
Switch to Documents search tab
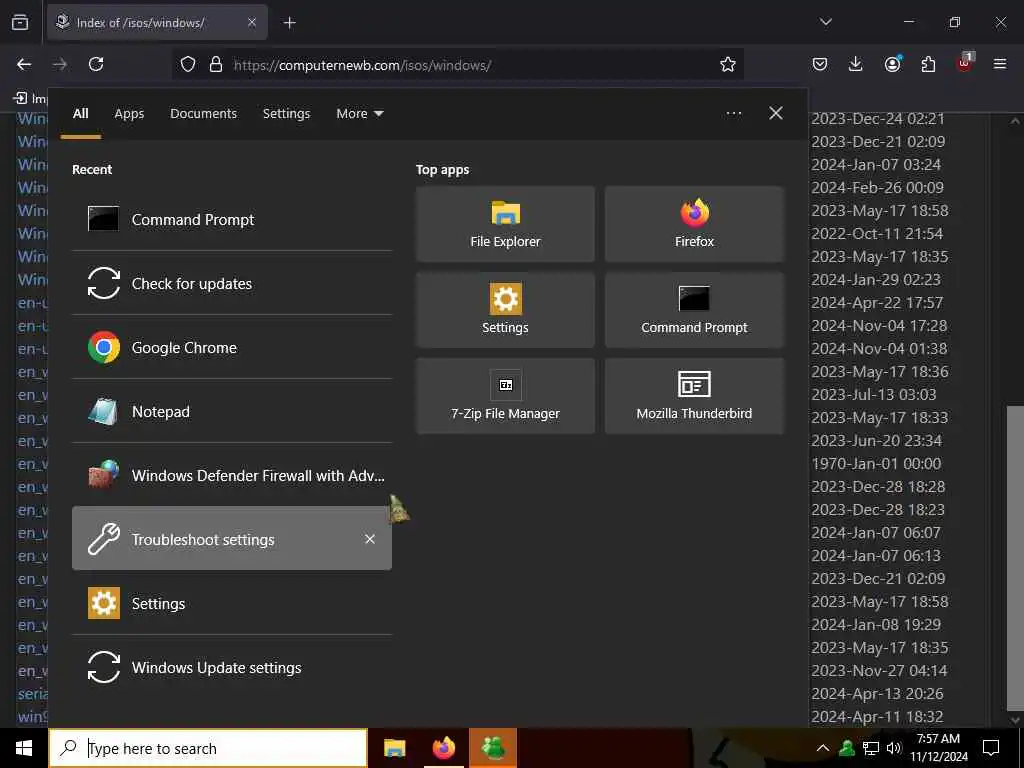click(x=203, y=114)
